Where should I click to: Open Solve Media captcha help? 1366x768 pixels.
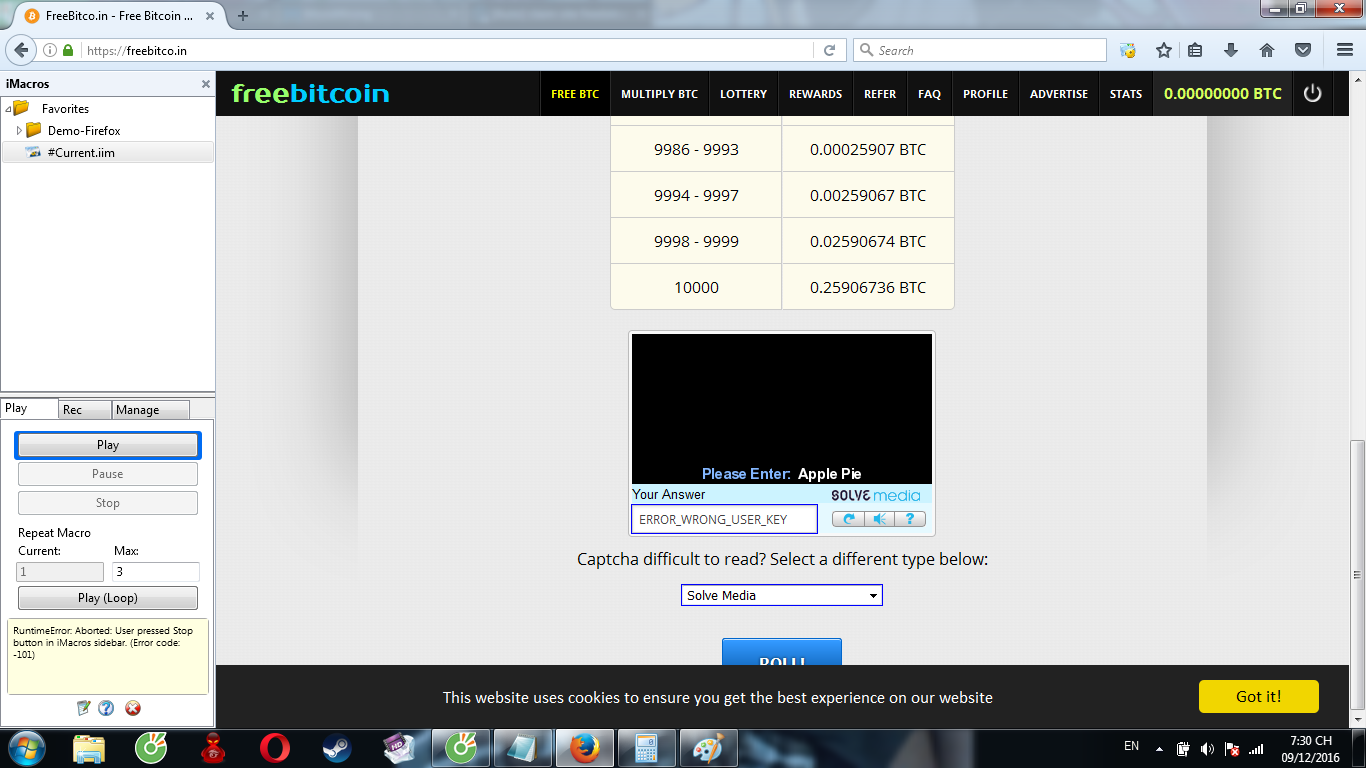pyautogui.click(x=909, y=519)
